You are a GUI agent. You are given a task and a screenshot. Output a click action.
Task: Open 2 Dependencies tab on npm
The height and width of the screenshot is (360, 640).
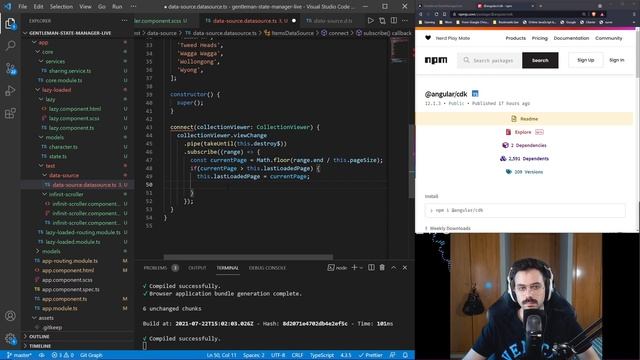pyautogui.click(x=524, y=145)
